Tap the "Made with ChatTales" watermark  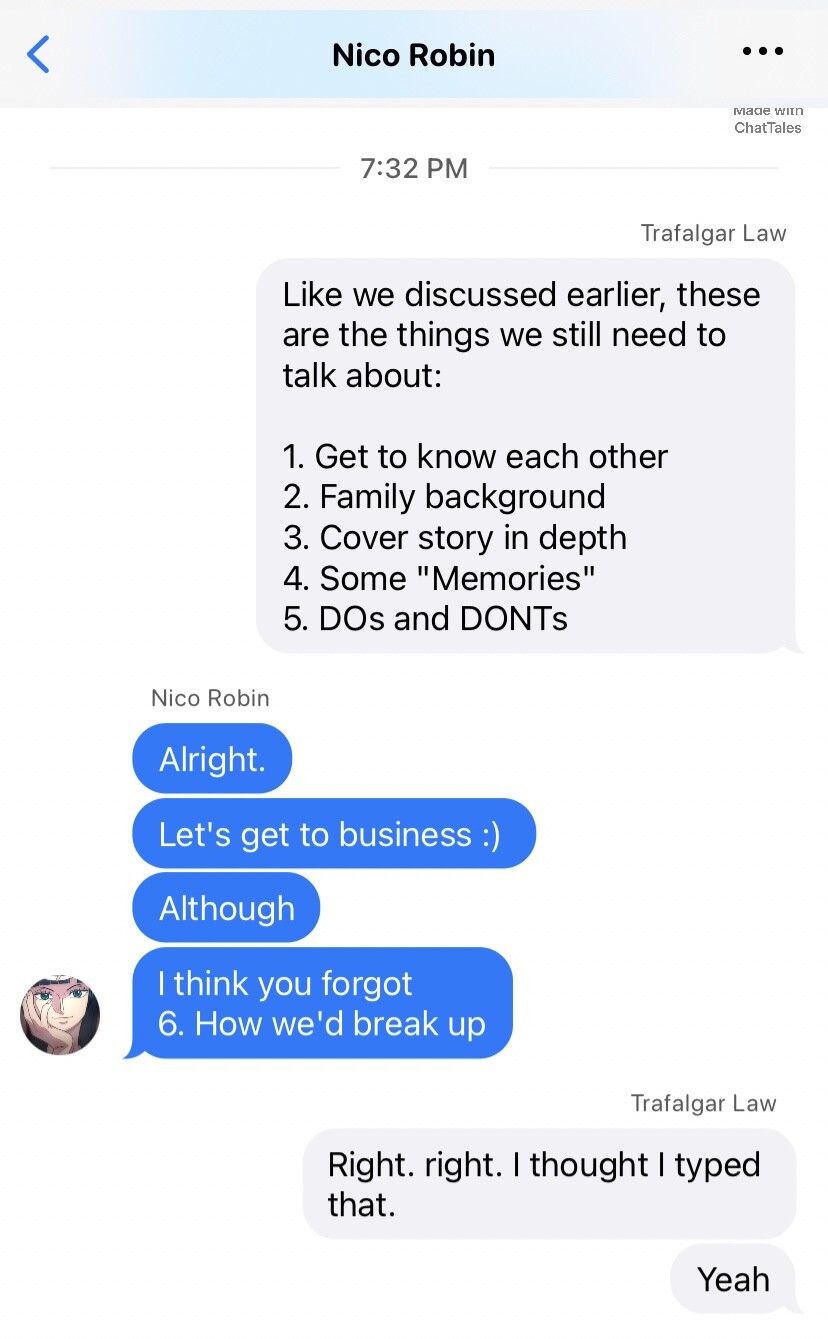(x=767, y=120)
